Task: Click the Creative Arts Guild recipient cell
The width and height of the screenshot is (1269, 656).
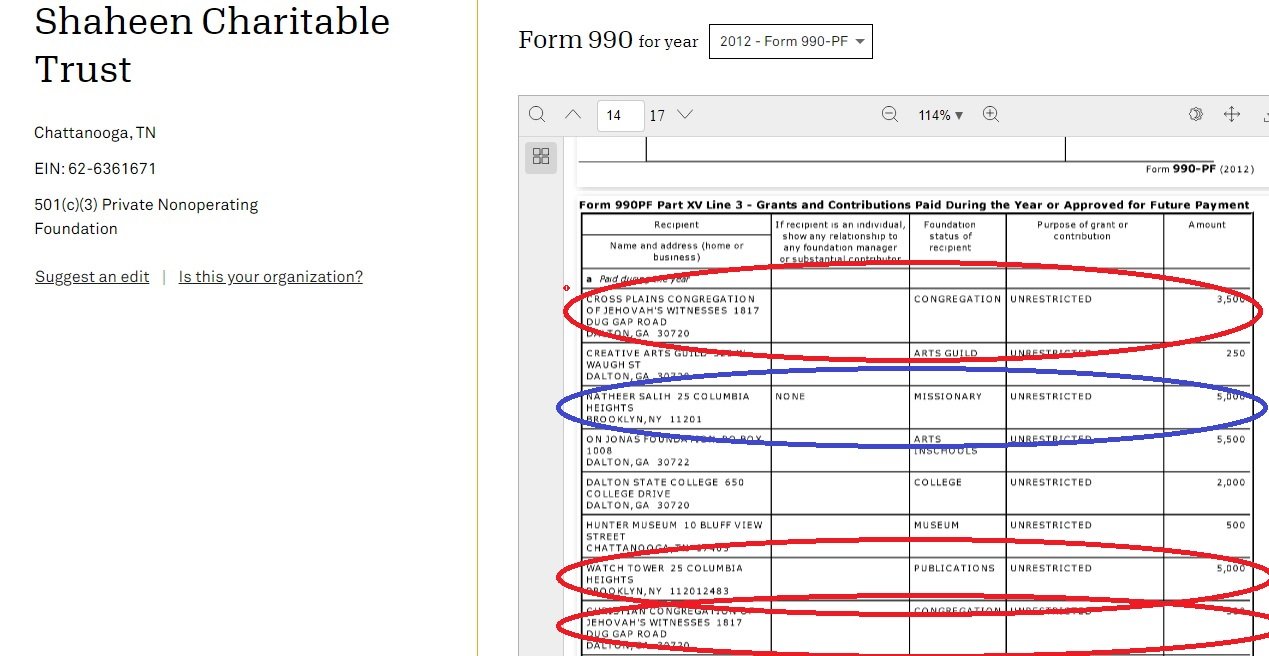Action: [x=677, y=365]
